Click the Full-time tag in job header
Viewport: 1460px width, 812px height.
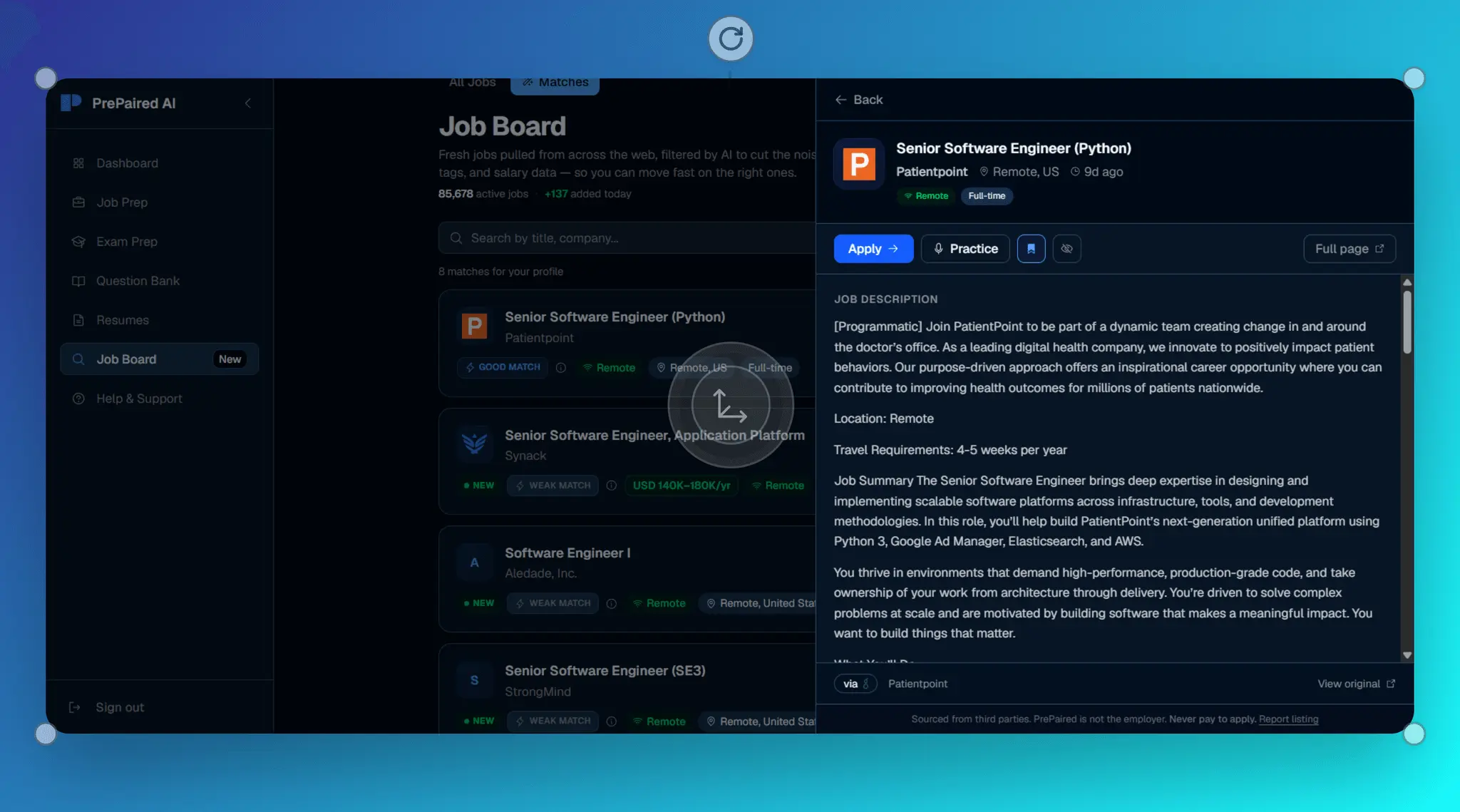tap(987, 196)
